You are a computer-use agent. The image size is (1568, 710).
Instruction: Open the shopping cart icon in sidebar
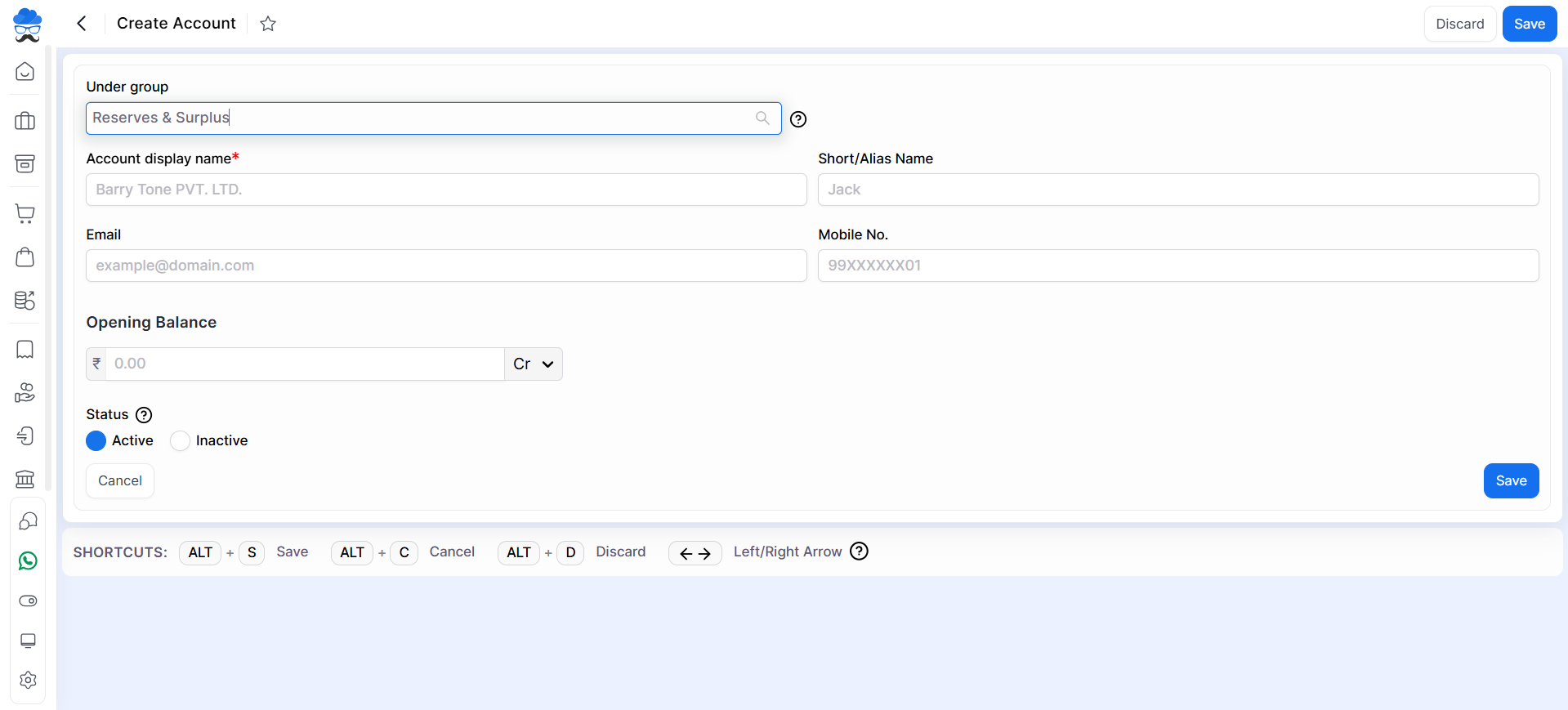pos(25,214)
